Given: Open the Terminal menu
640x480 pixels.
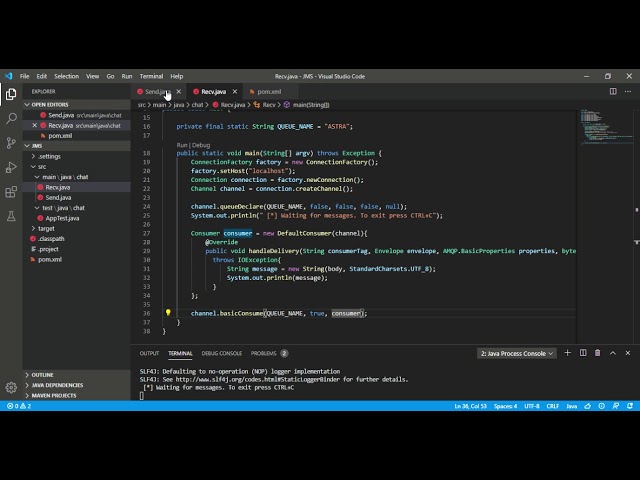Looking at the screenshot, I should pyautogui.click(x=151, y=76).
